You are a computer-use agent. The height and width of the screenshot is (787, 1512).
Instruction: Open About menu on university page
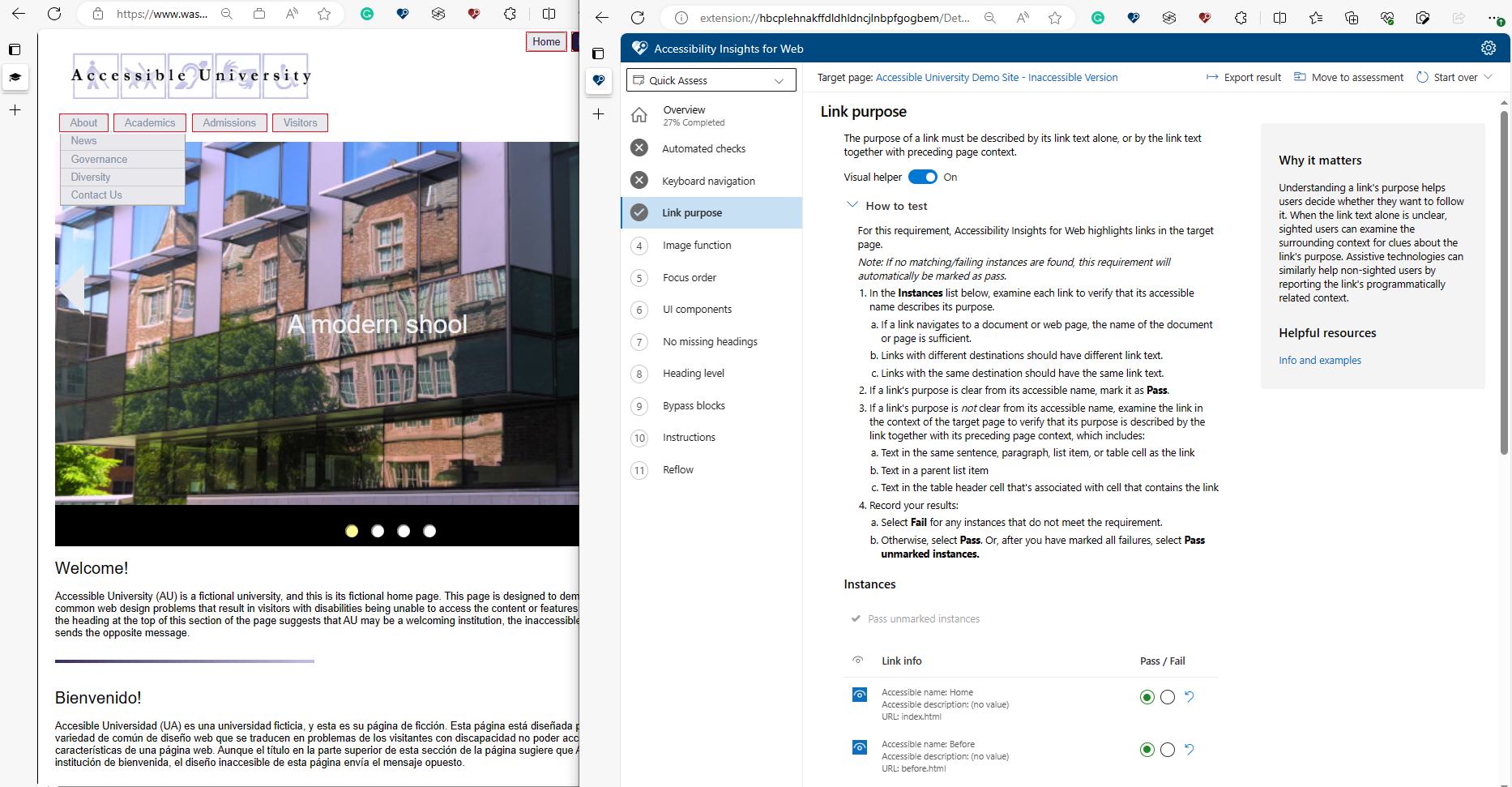[83, 122]
